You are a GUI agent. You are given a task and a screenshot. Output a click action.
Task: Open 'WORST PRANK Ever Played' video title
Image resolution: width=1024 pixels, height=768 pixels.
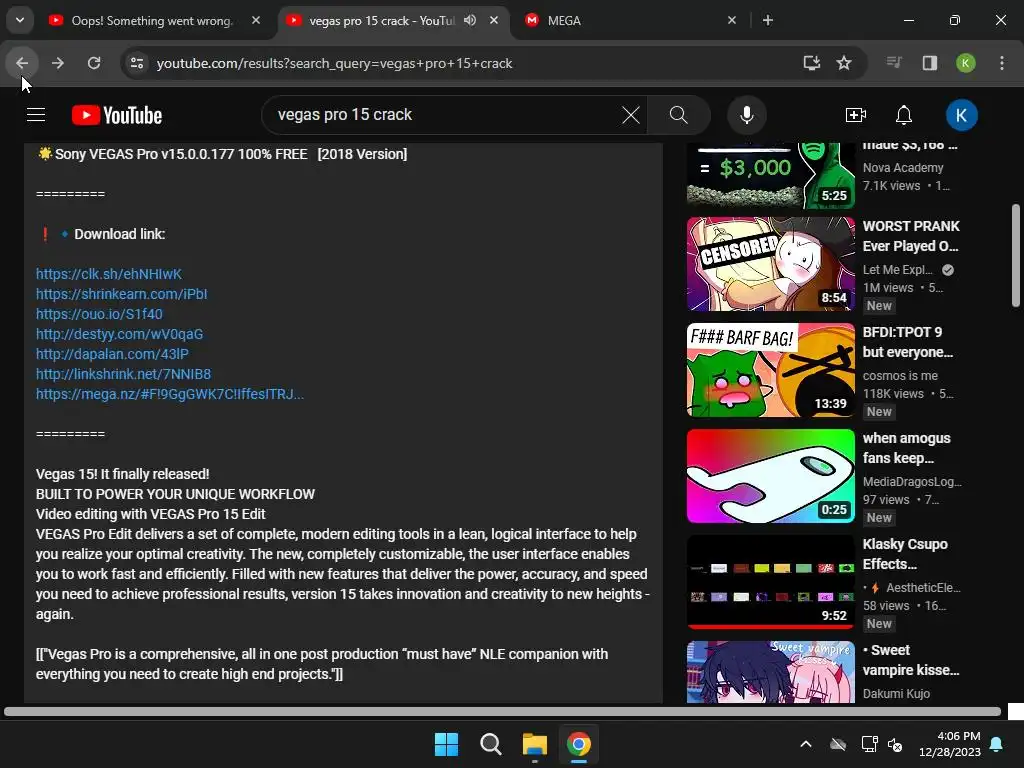[x=911, y=236]
